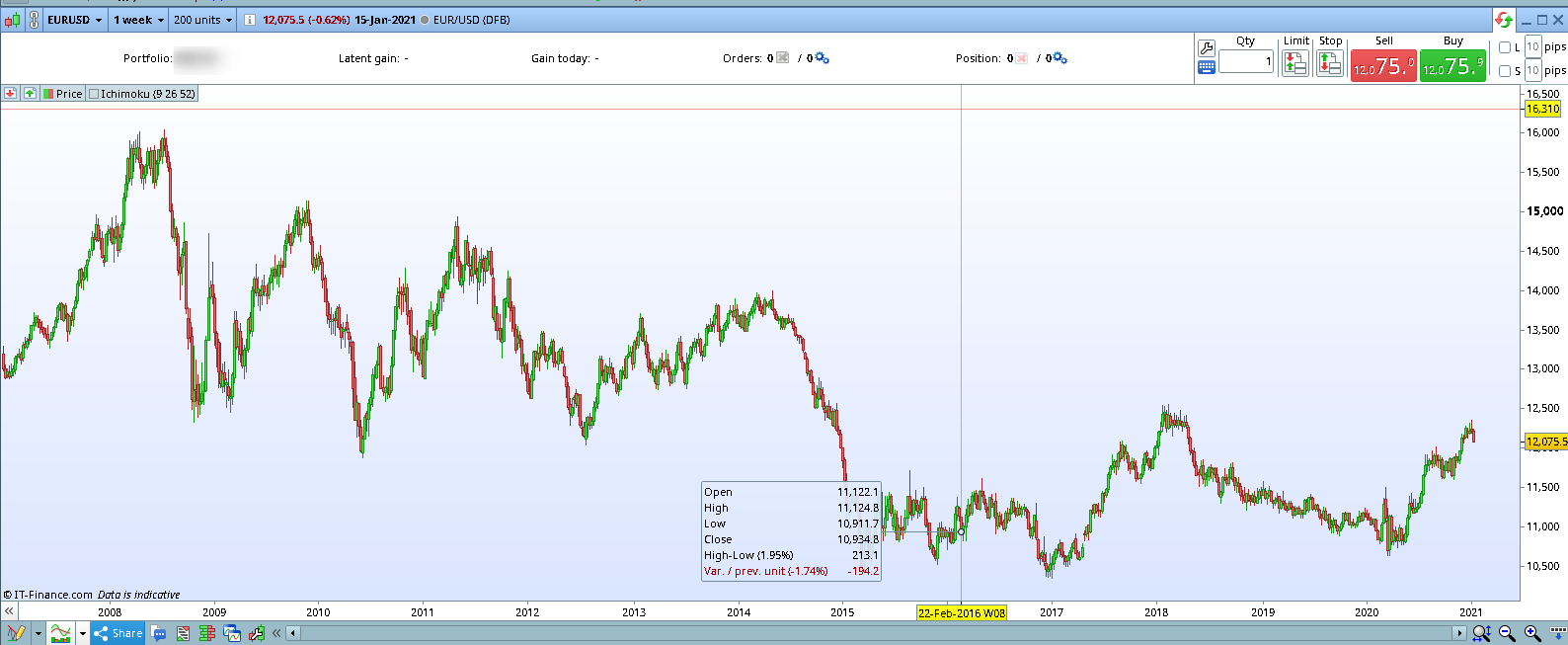Open the chat comments icon
This screenshot has width=1568, height=645.
click(158, 633)
